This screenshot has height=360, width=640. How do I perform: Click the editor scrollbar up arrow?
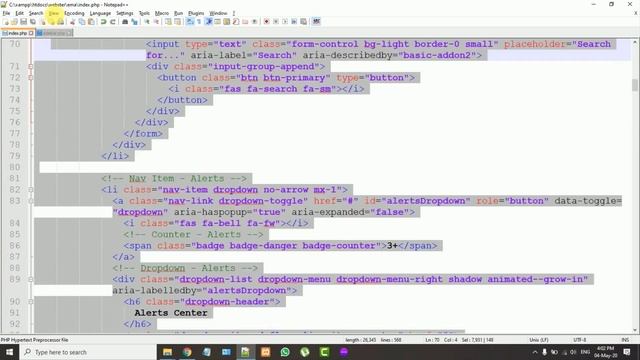(x=635, y=42)
